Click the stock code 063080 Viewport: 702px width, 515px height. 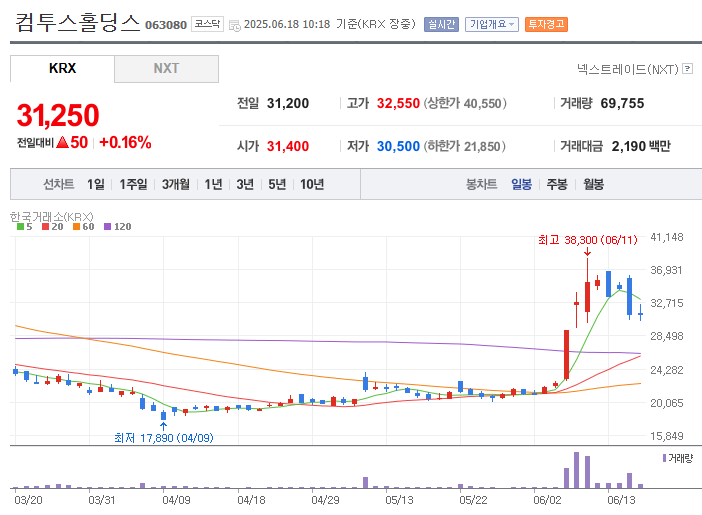pos(166,25)
